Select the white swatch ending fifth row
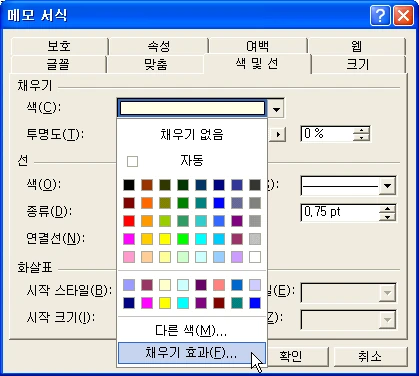The image size is (419, 376). coord(255,257)
